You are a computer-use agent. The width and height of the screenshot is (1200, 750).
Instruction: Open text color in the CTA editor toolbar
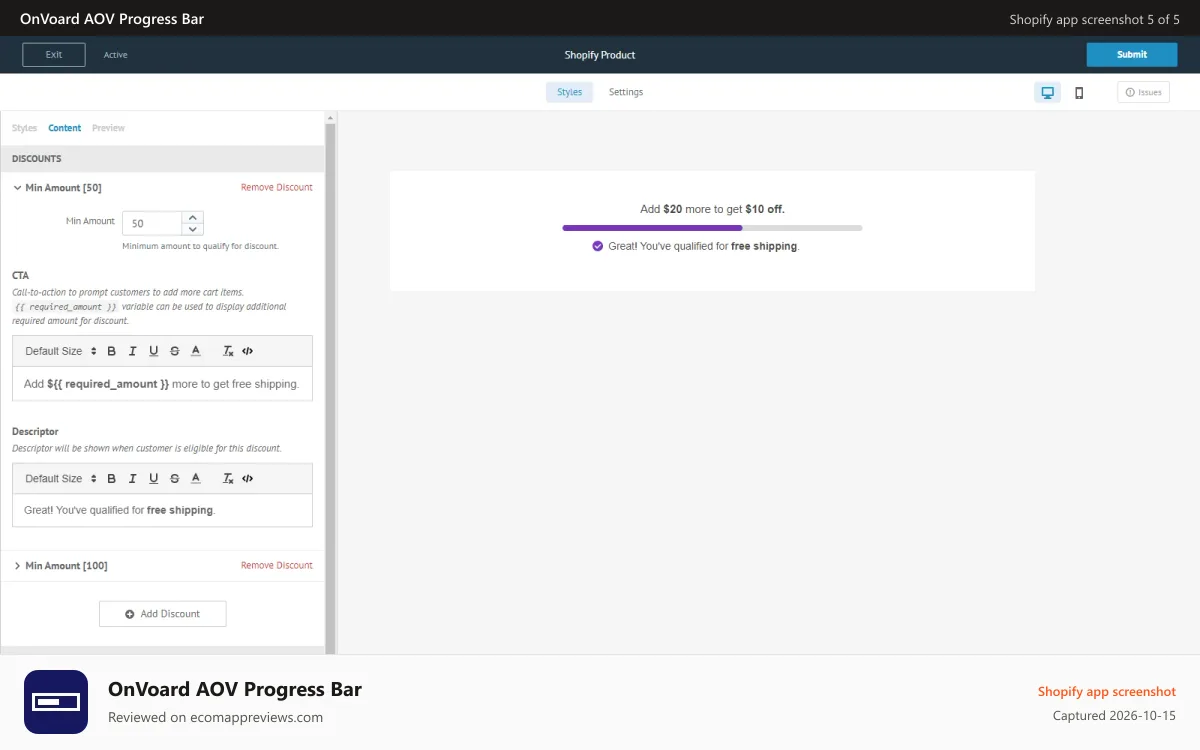click(196, 351)
